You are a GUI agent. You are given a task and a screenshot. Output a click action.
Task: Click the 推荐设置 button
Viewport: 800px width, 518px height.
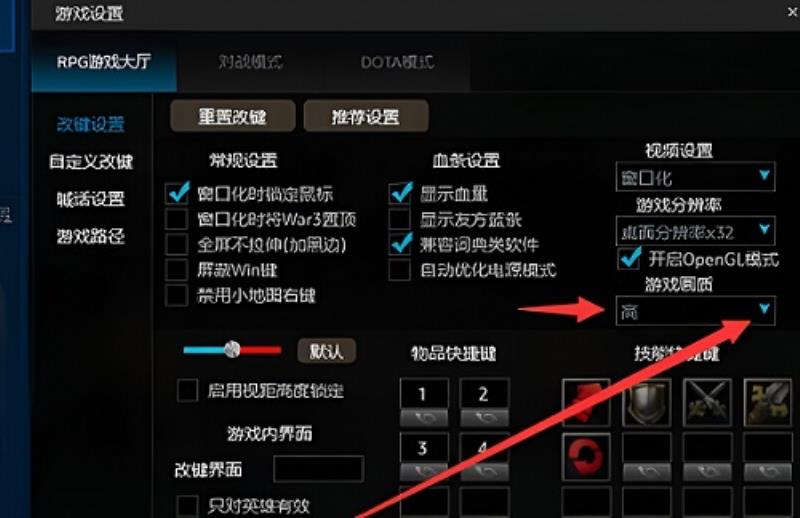click(366, 116)
